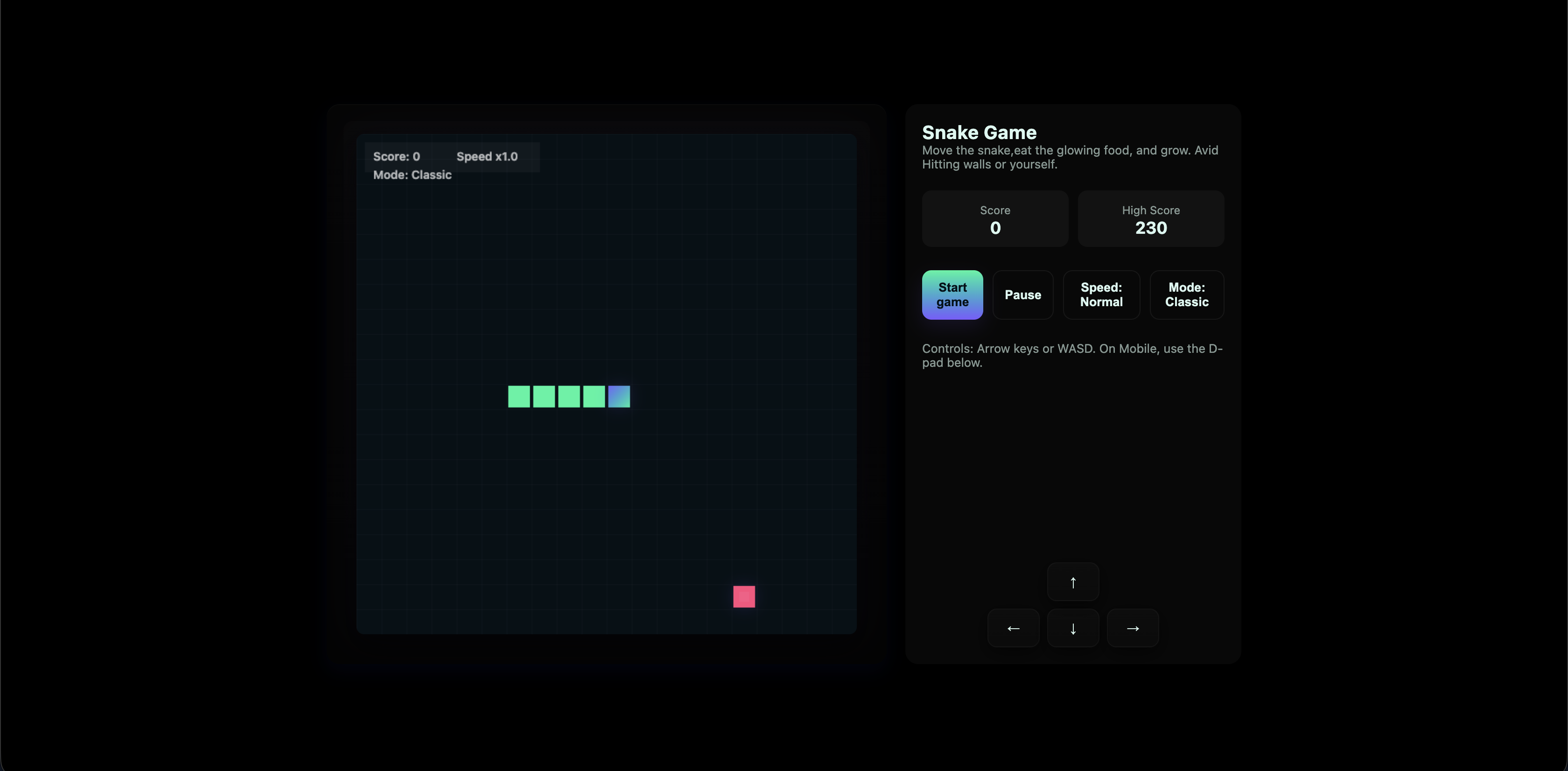Click the pink food square
The width and height of the screenshot is (1568, 771).
[744, 596]
